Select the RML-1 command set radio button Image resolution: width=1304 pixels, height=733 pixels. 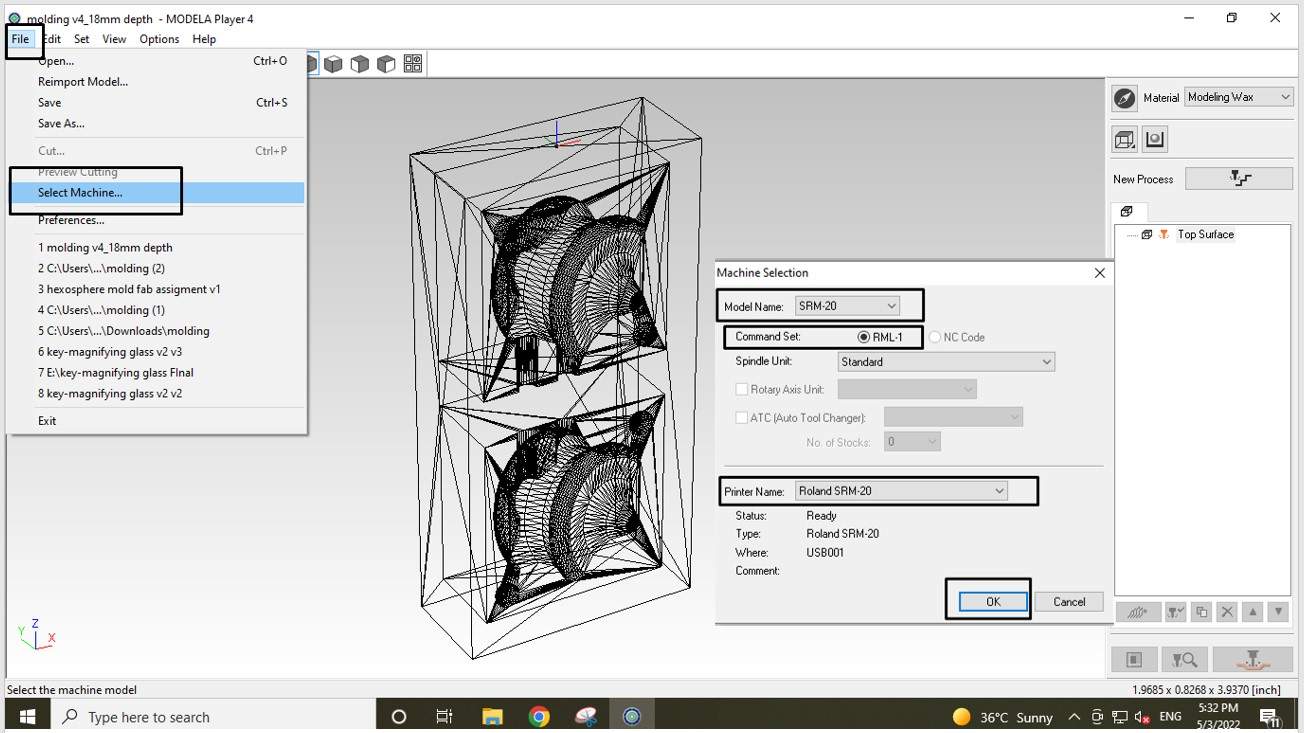point(863,337)
